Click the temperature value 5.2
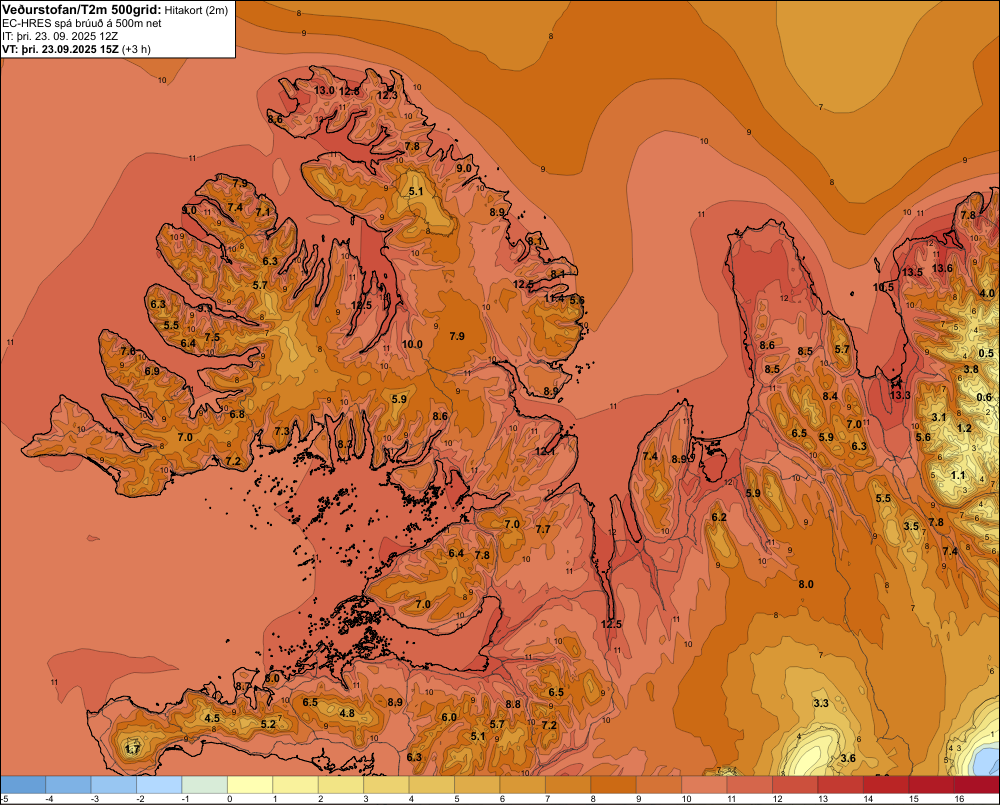 tap(268, 724)
